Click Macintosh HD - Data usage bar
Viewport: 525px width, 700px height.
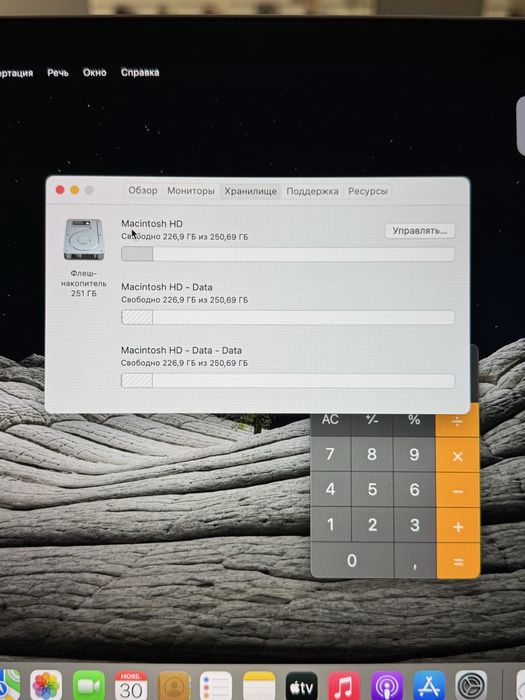click(288, 317)
